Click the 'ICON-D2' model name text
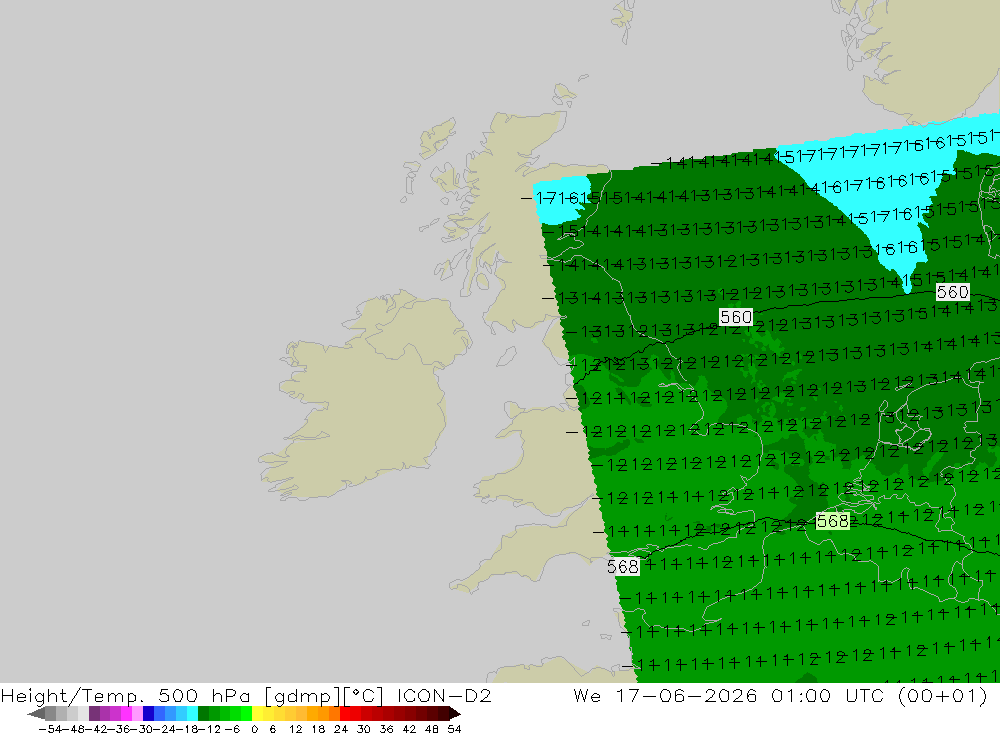Image resolution: width=1000 pixels, height=733 pixels. (x=444, y=695)
